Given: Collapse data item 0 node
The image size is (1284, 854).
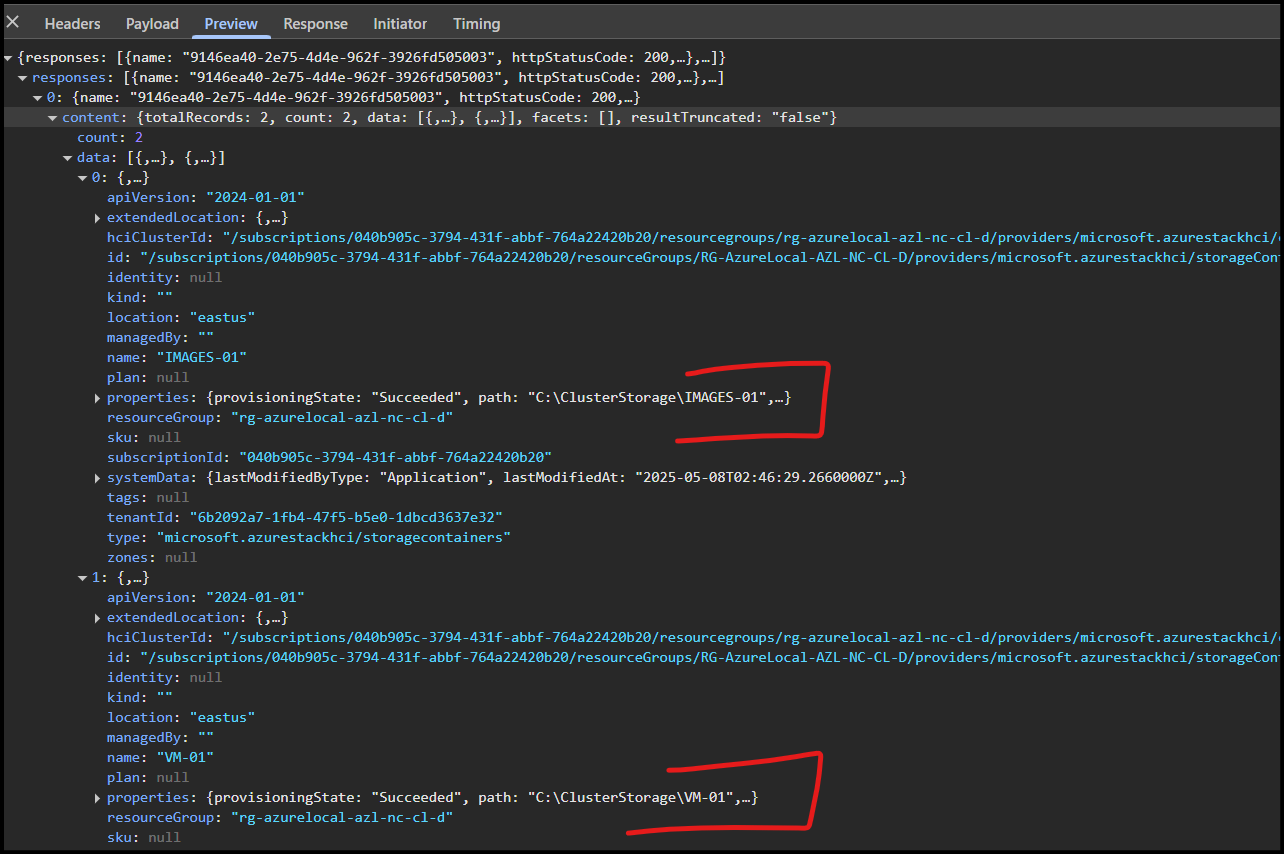Looking at the screenshot, I should (83, 178).
